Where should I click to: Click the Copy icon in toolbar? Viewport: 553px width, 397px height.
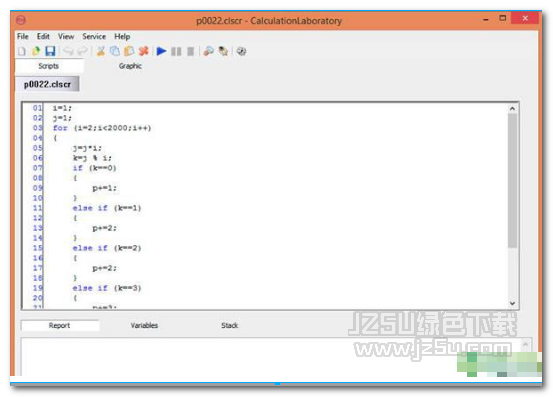pyautogui.click(x=115, y=51)
